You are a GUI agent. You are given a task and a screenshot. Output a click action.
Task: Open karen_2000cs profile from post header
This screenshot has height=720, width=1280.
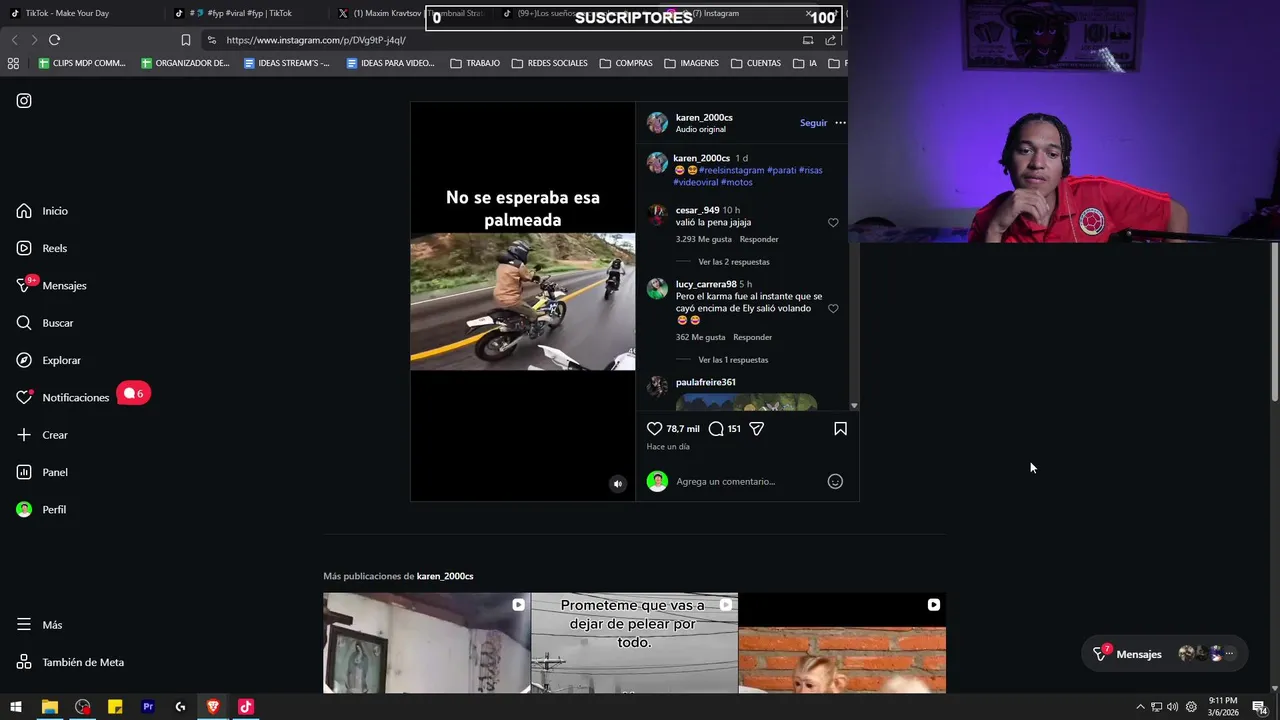pos(704,117)
